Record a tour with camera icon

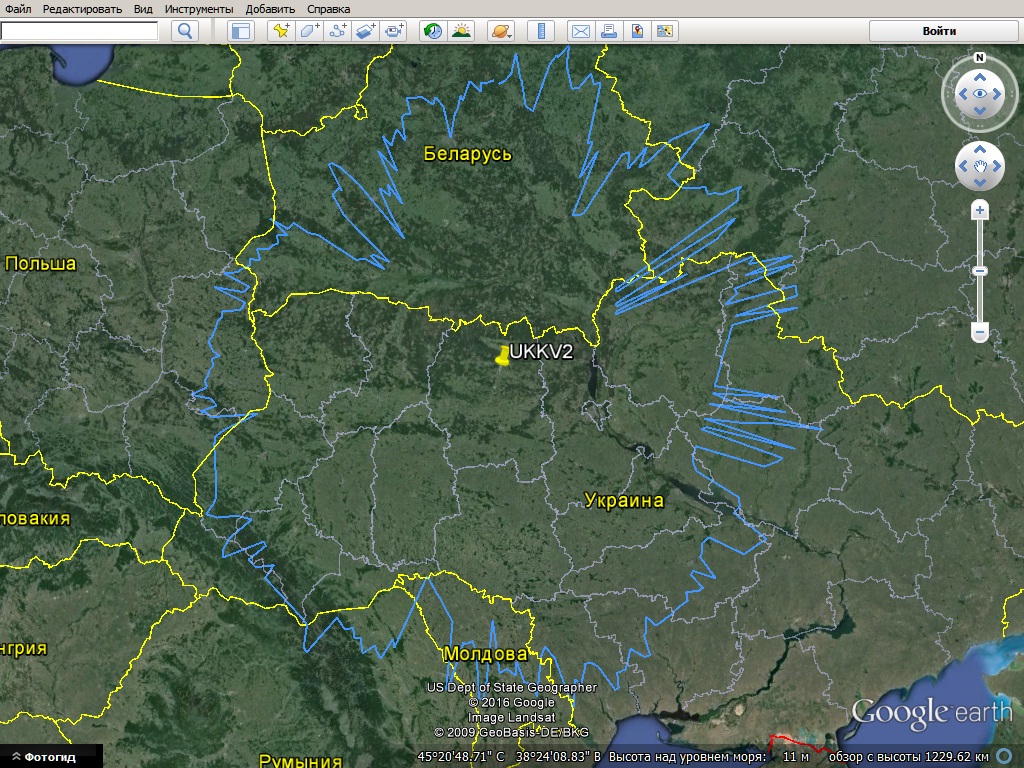394,31
